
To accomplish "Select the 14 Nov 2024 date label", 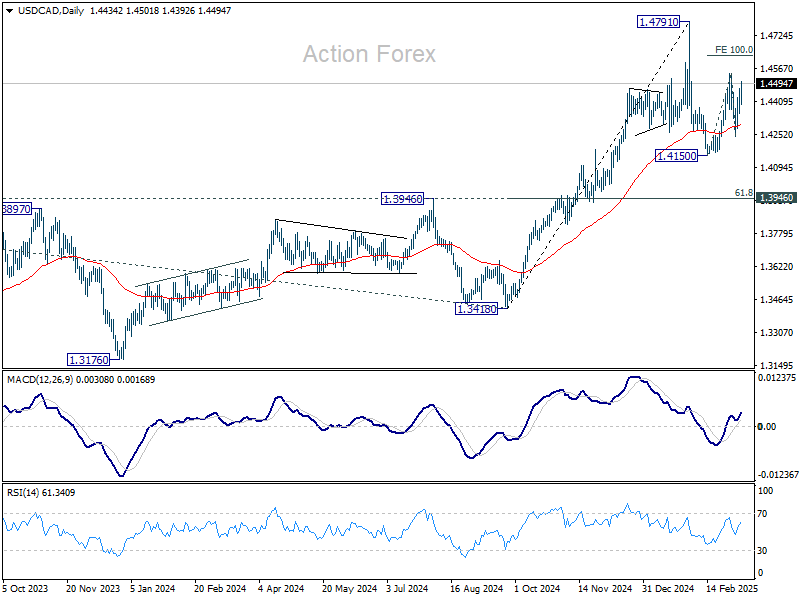I will [605, 589].
